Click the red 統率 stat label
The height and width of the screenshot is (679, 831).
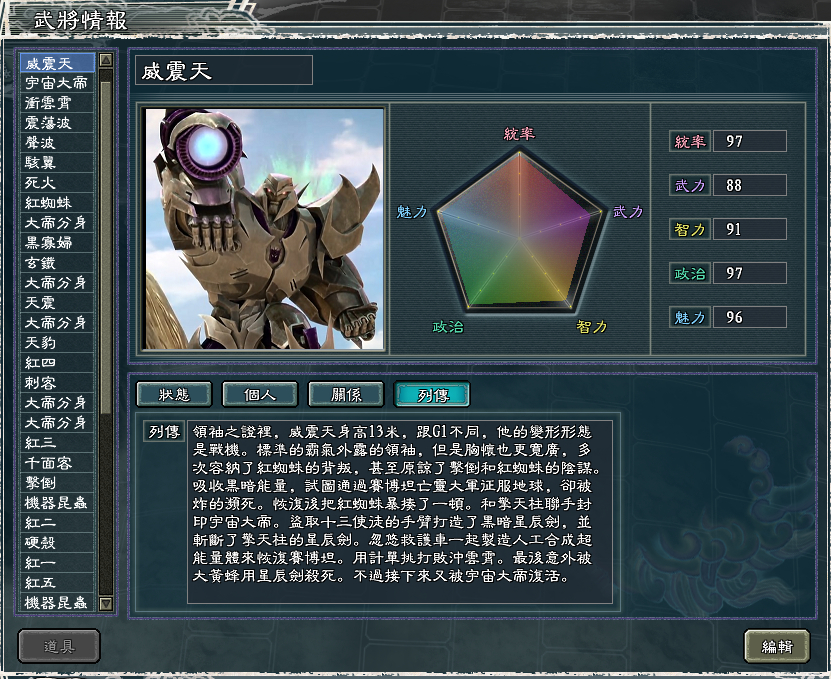coord(689,142)
